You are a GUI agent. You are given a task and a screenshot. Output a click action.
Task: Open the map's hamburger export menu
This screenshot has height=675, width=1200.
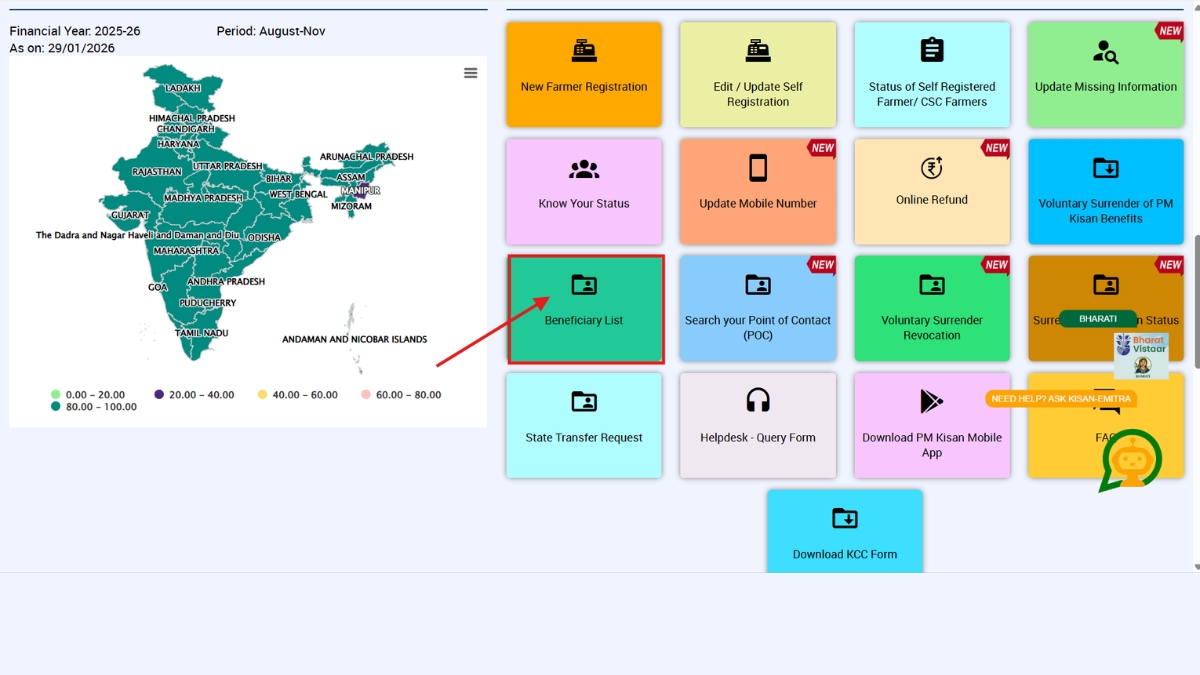click(470, 72)
